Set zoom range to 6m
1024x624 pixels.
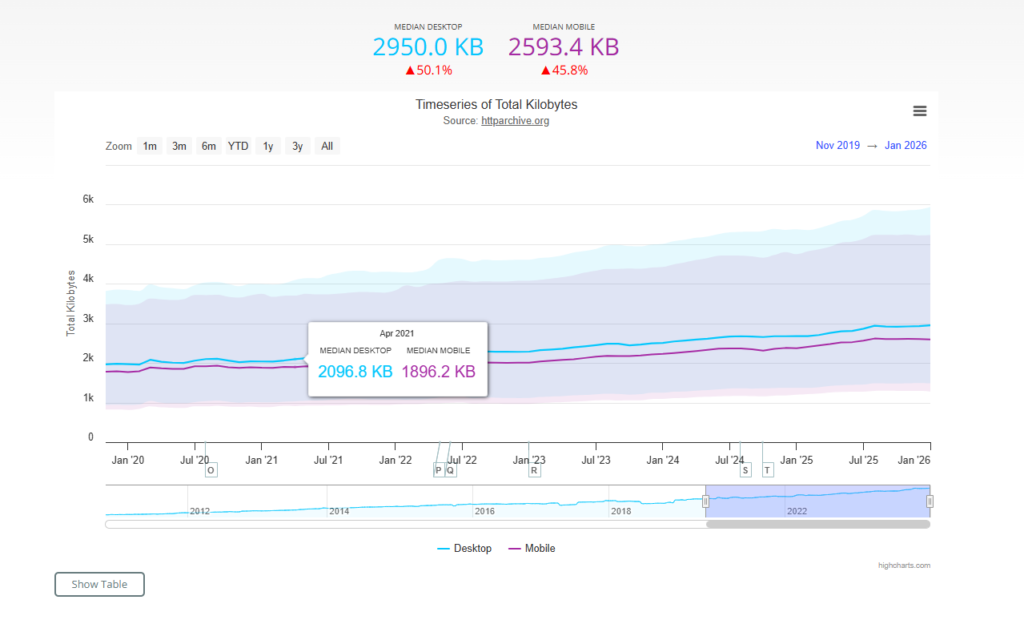pyautogui.click(x=208, y=146)
